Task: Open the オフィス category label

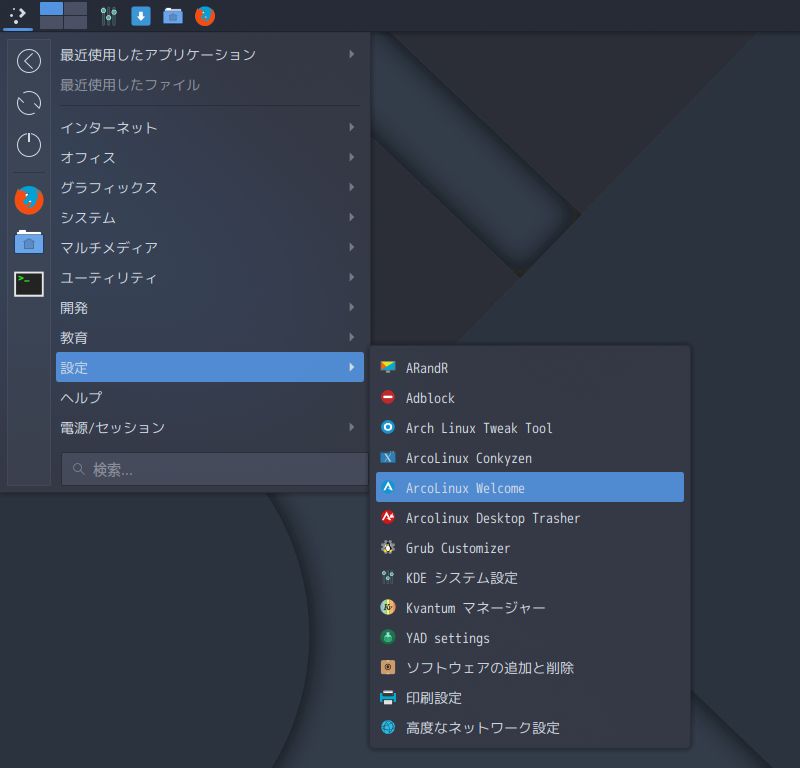Action: coord(88,158)
